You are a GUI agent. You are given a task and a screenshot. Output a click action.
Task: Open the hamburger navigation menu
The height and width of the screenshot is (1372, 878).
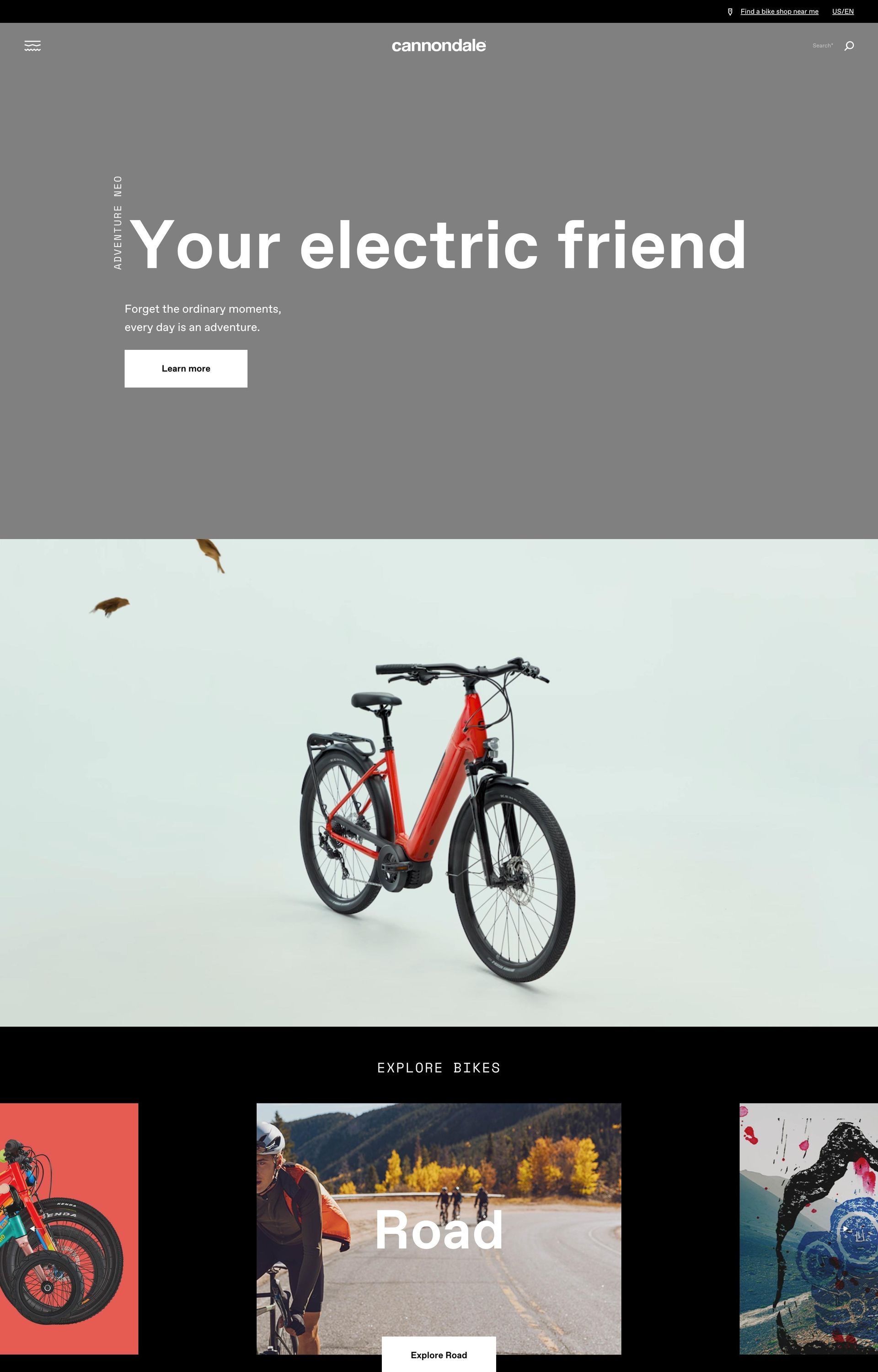[32, 46]
